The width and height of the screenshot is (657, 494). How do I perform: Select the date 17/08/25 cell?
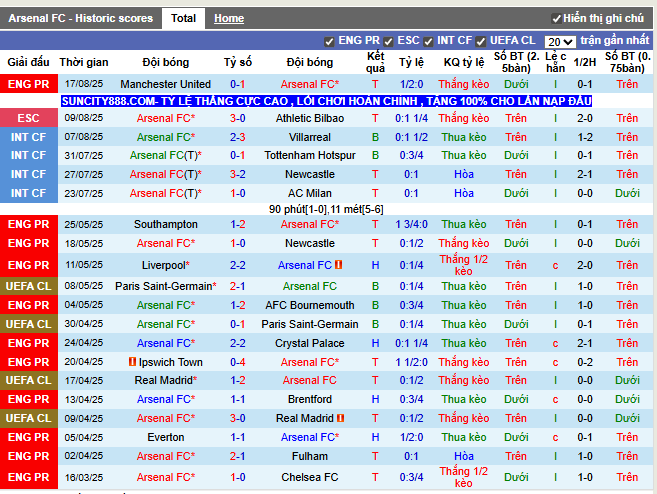click(x=84, y=84)
